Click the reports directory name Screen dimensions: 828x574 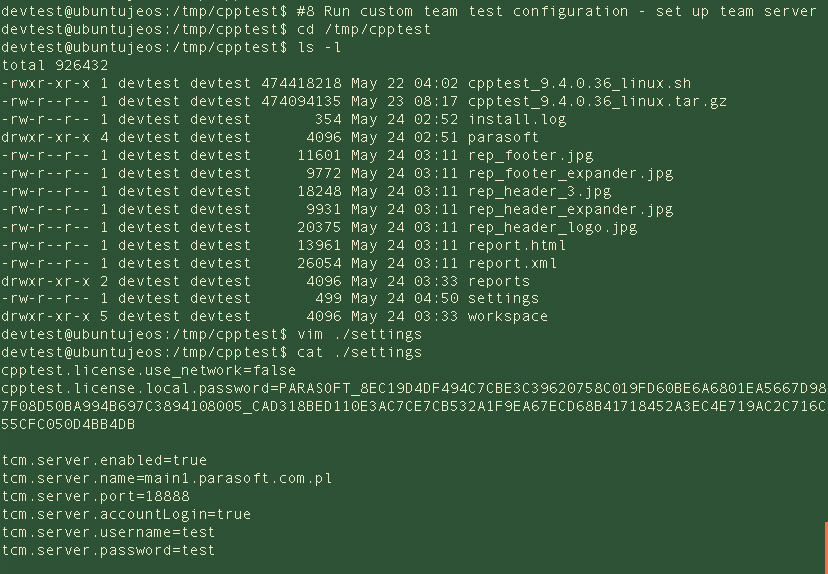click(x=498, y=281)
